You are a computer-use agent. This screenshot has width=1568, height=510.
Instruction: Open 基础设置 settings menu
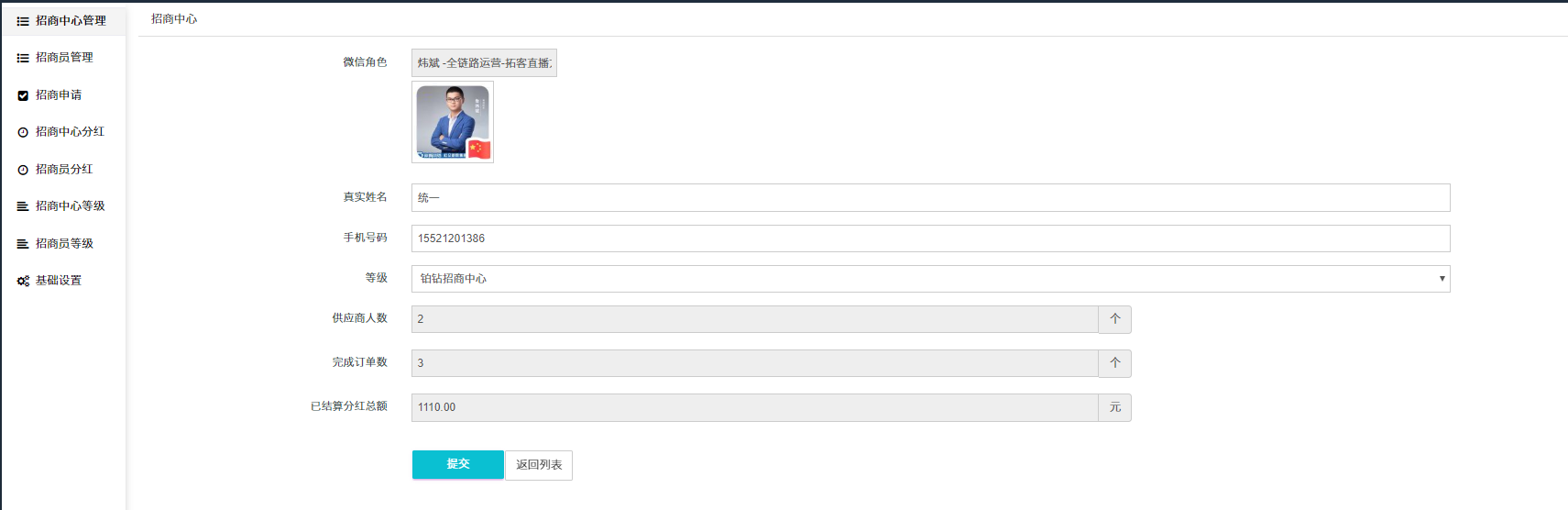tap(59, 281)
